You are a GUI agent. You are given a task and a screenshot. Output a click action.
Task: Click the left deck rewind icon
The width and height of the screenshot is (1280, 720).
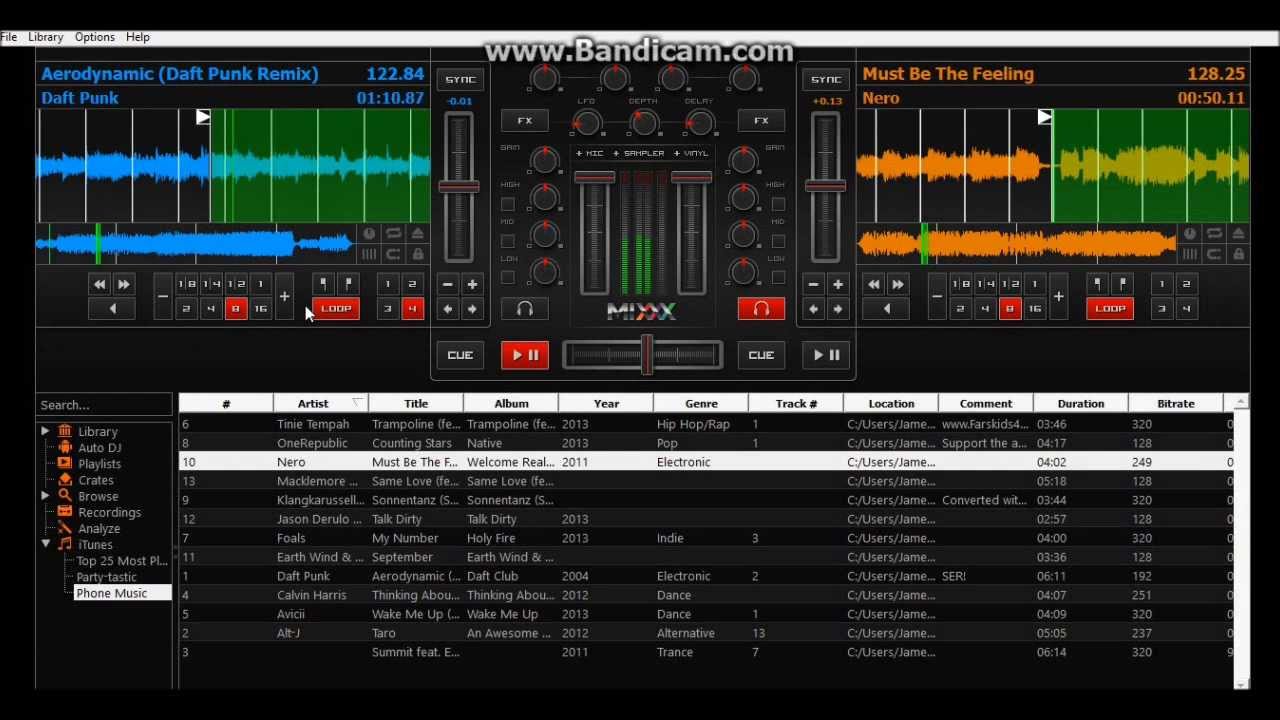(99, 285)
